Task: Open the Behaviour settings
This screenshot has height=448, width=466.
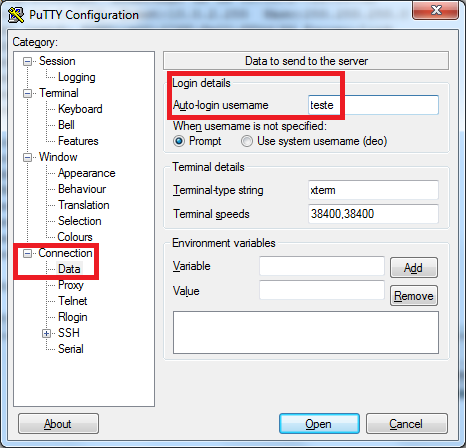Action: [82, 189]
